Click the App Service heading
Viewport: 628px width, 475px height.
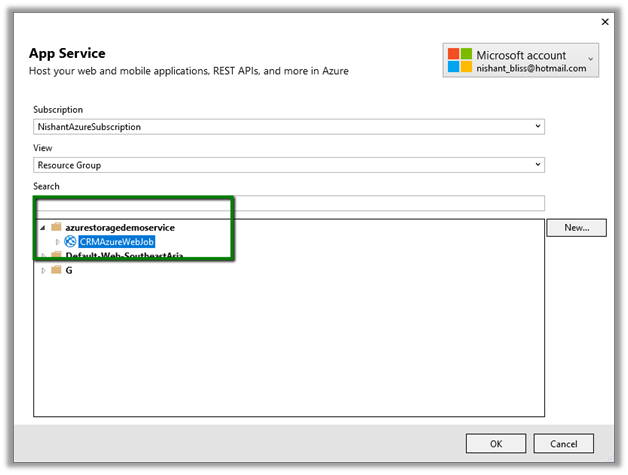[x=67, y=53]
